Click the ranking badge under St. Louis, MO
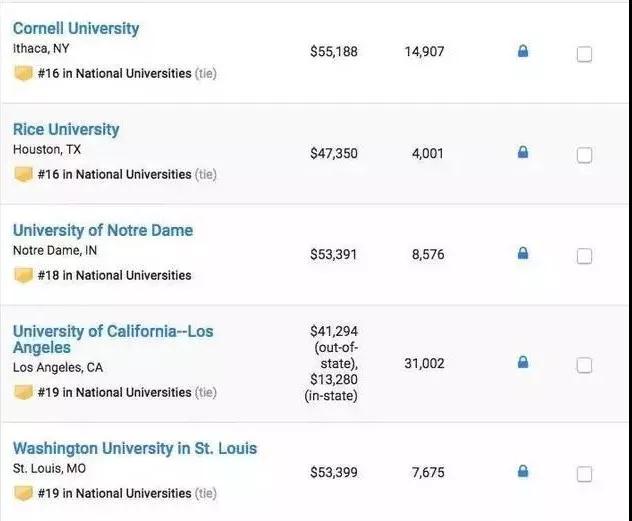Viewport: 632px width, 521px height. click(x=23, y=493)
